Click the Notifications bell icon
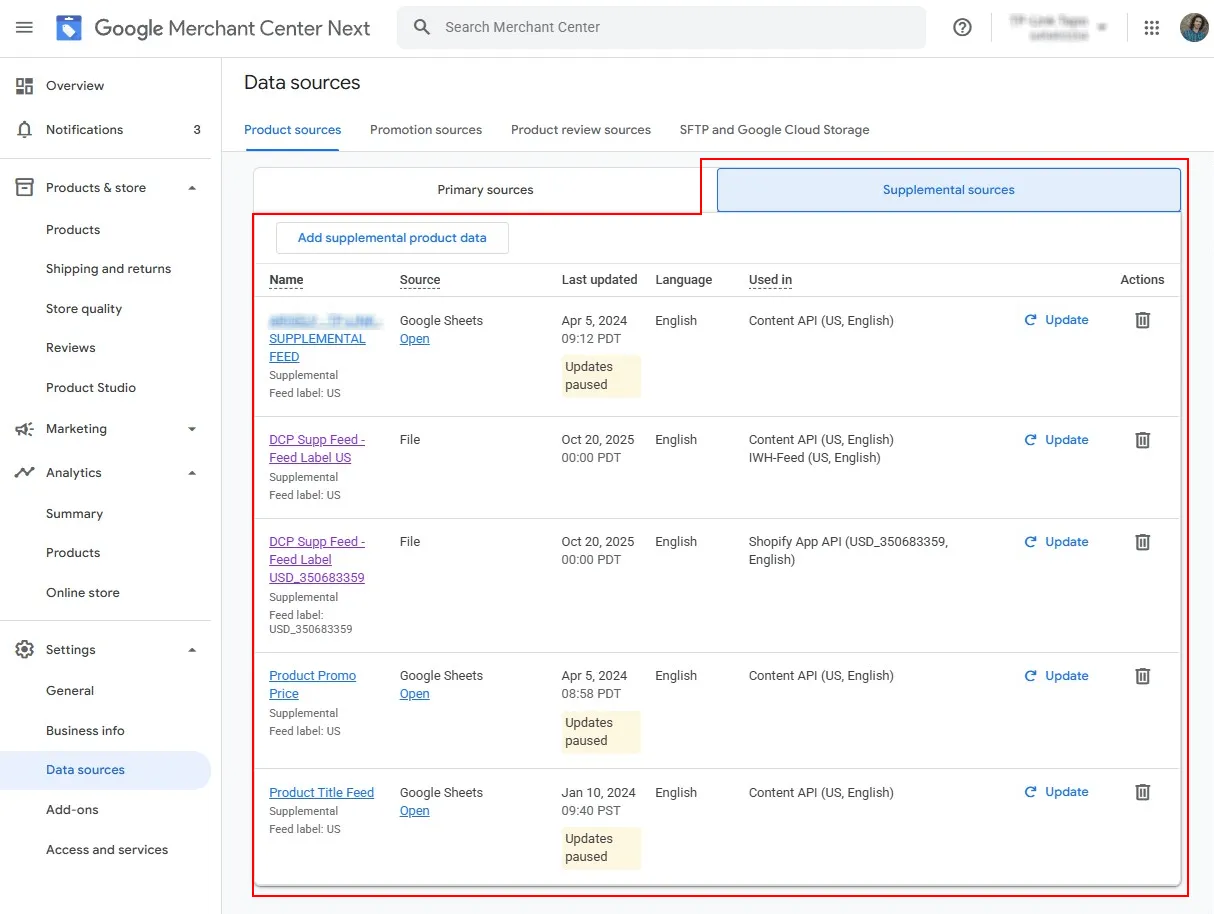This screenshot has height=914, width=1214. click(25, 130)
